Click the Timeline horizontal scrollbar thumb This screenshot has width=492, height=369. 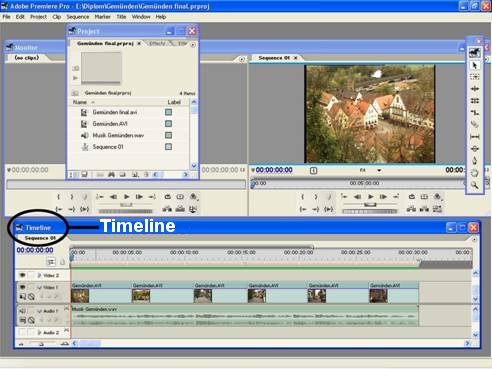tap(89, 343)
